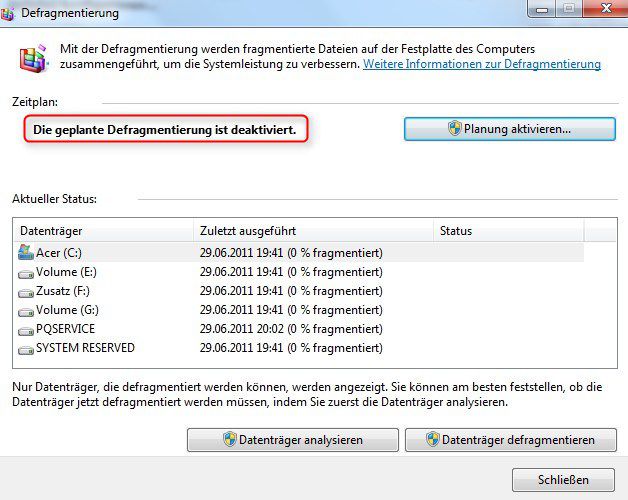Click shield icon on Datenträger analysieren button
This screenshot has height=500, width=628.
coord(229,439)
